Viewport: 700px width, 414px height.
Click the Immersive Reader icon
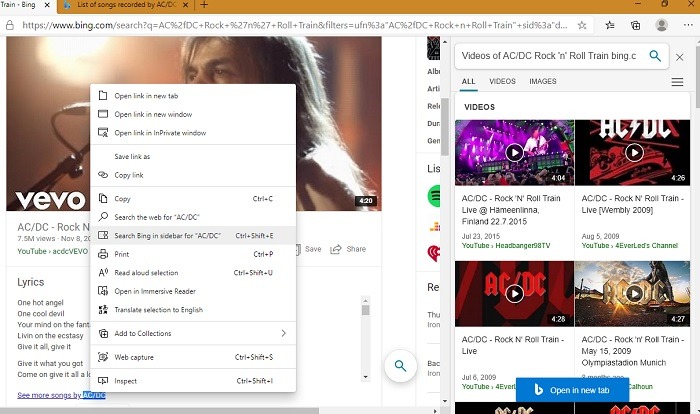103,291
